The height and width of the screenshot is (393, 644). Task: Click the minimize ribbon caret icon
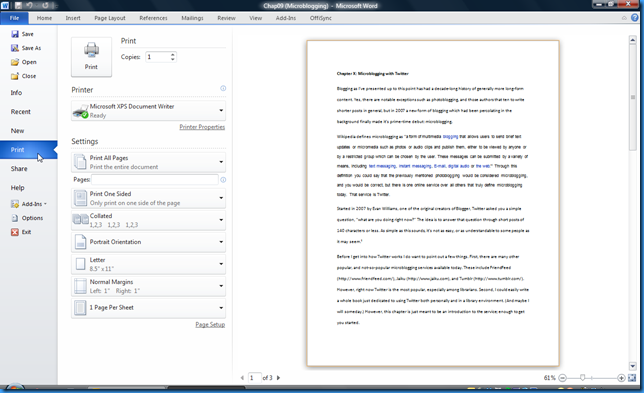tap(624, 18)
